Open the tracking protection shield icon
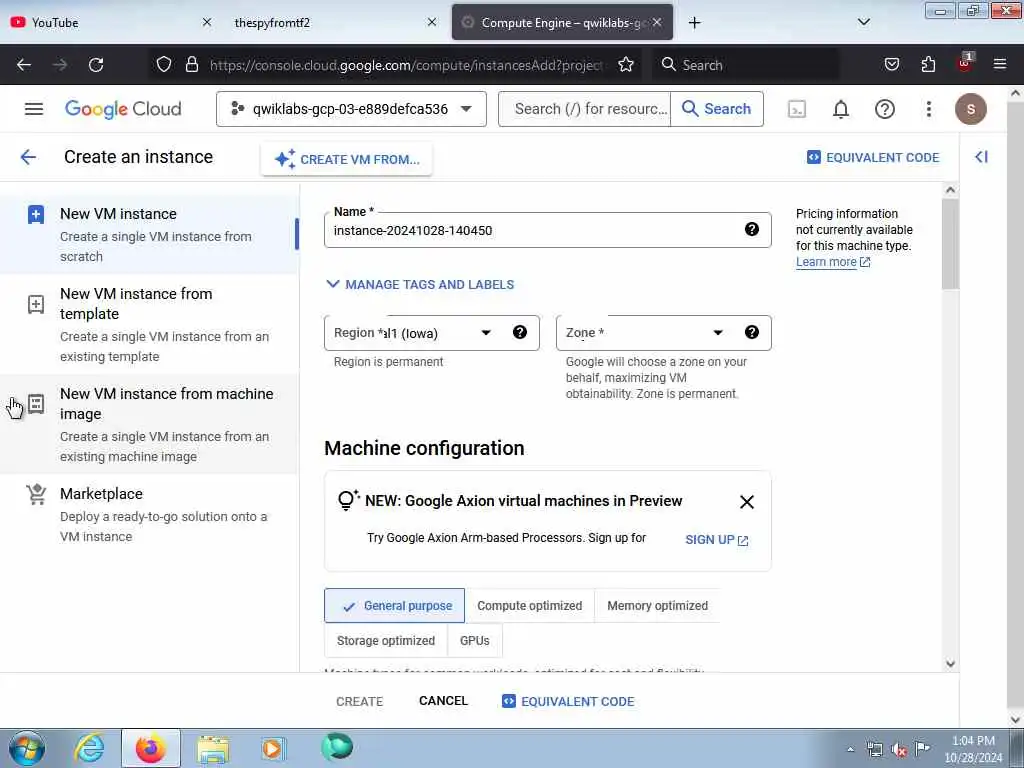This screenshot has height=768, width=1024. pos(164,65)
